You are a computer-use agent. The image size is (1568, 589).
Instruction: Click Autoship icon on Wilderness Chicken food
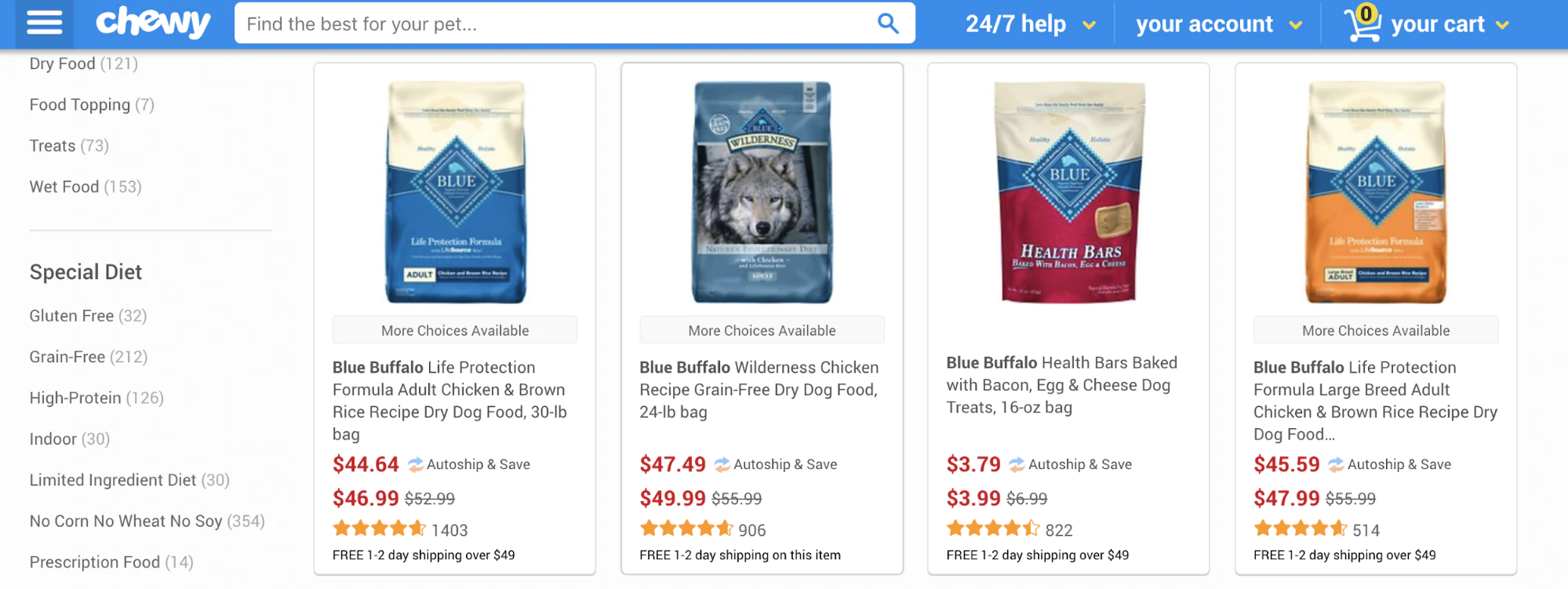click(722, 464)
